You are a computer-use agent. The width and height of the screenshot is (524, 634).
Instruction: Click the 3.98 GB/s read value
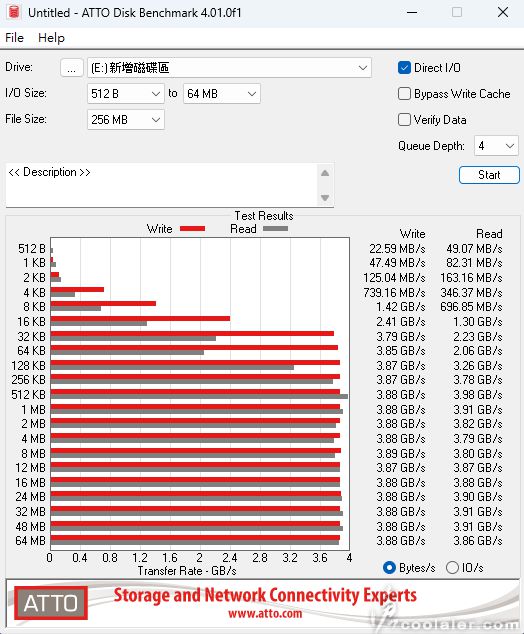click(478, 395)
